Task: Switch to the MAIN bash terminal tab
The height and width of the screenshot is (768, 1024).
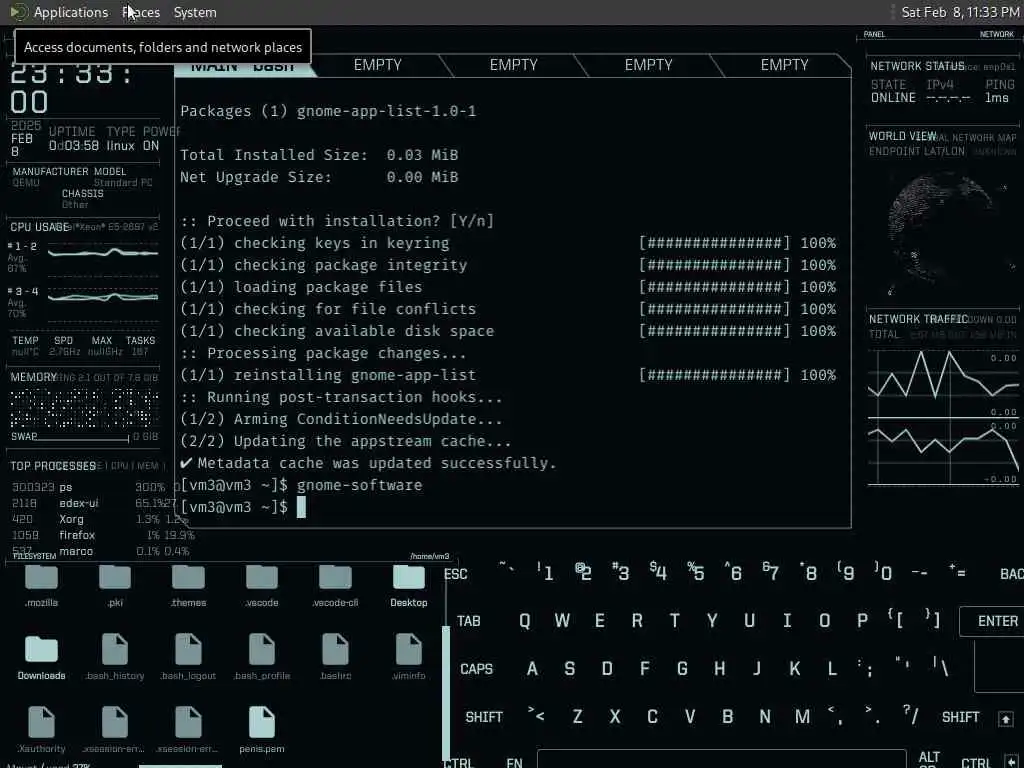Action: [245, 66]
